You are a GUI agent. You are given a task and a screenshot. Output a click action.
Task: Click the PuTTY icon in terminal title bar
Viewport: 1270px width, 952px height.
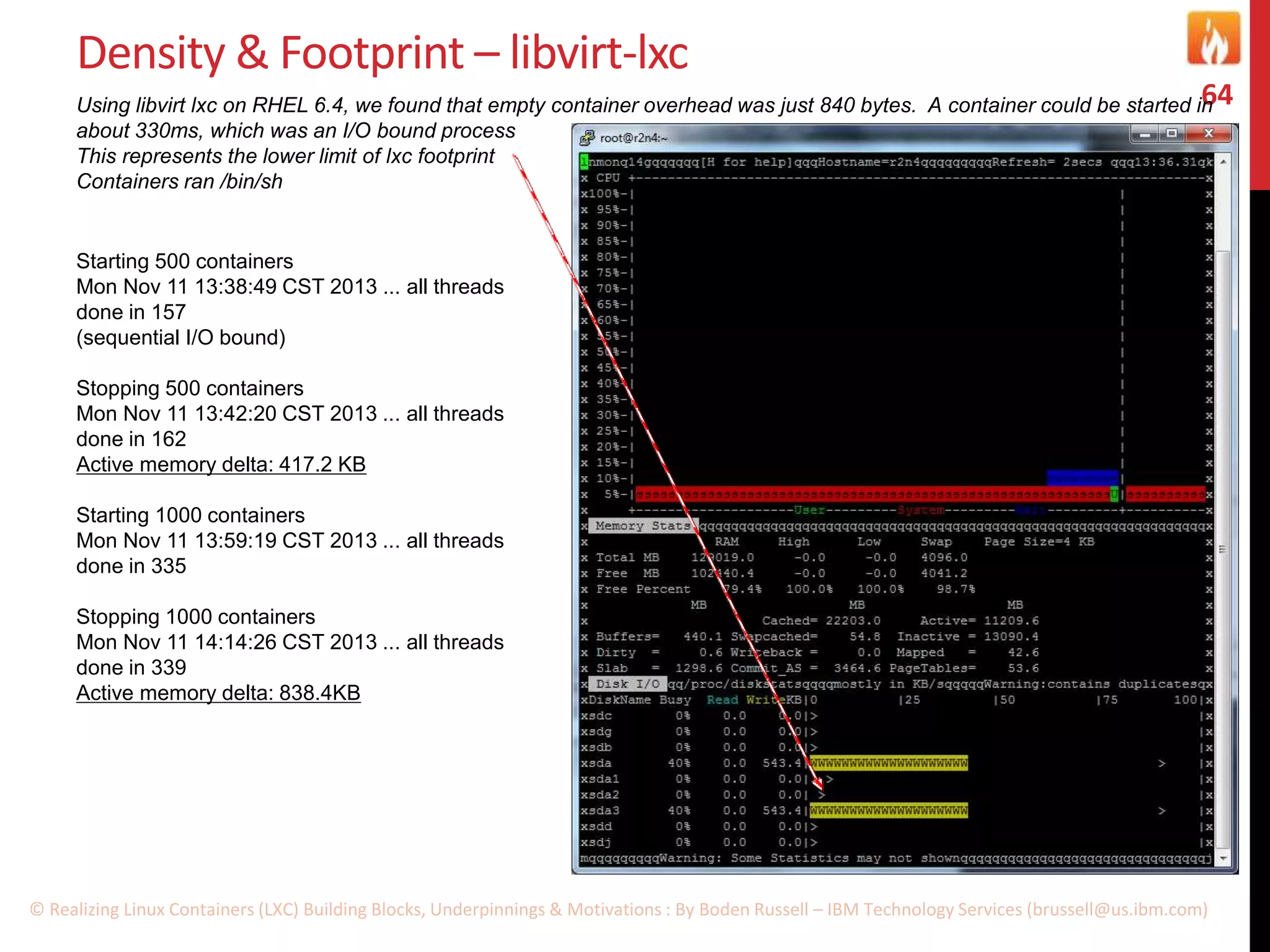tap(587, 138)
